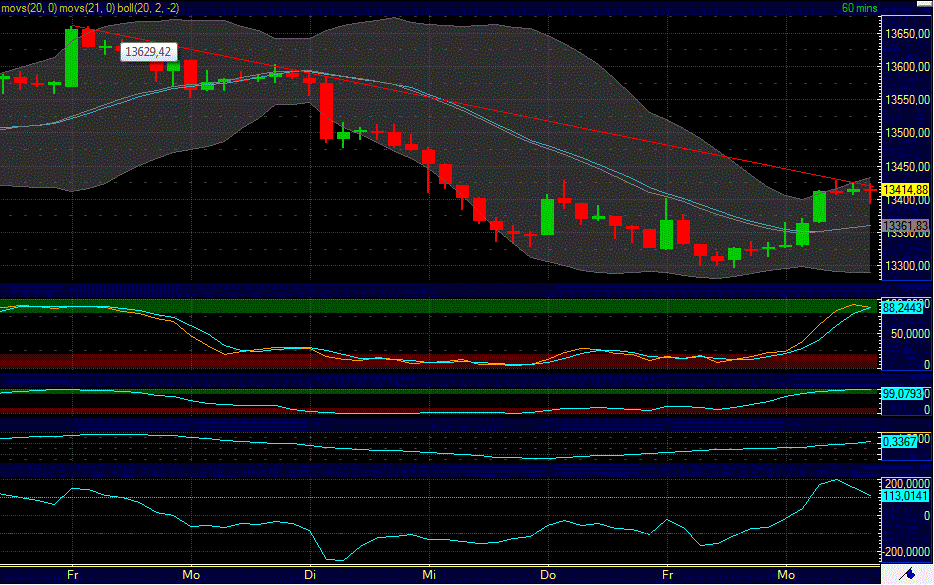Click the 13550,00 price axis label

point(907,100)
